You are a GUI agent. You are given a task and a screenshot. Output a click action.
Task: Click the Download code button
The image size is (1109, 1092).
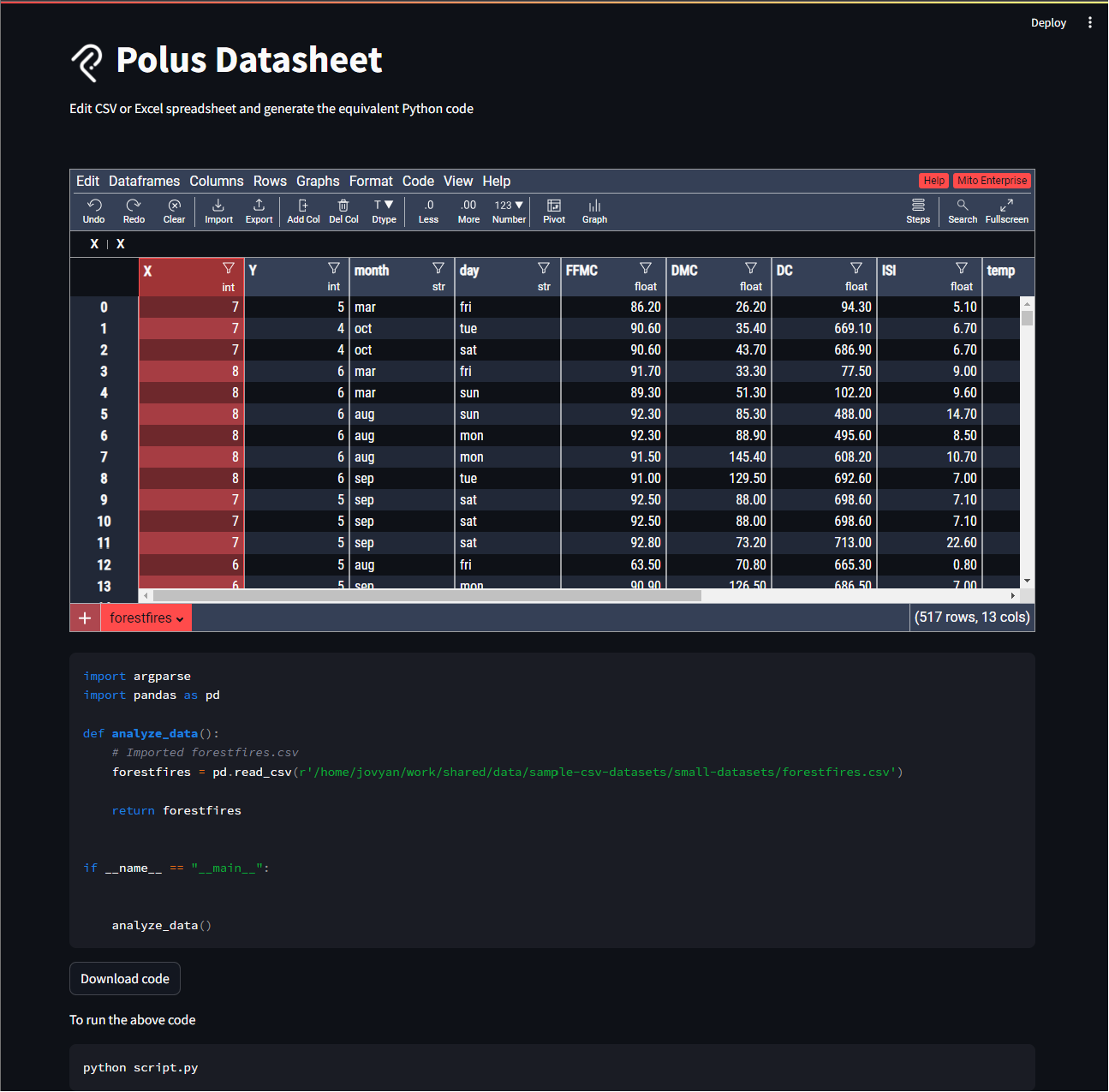125,979
